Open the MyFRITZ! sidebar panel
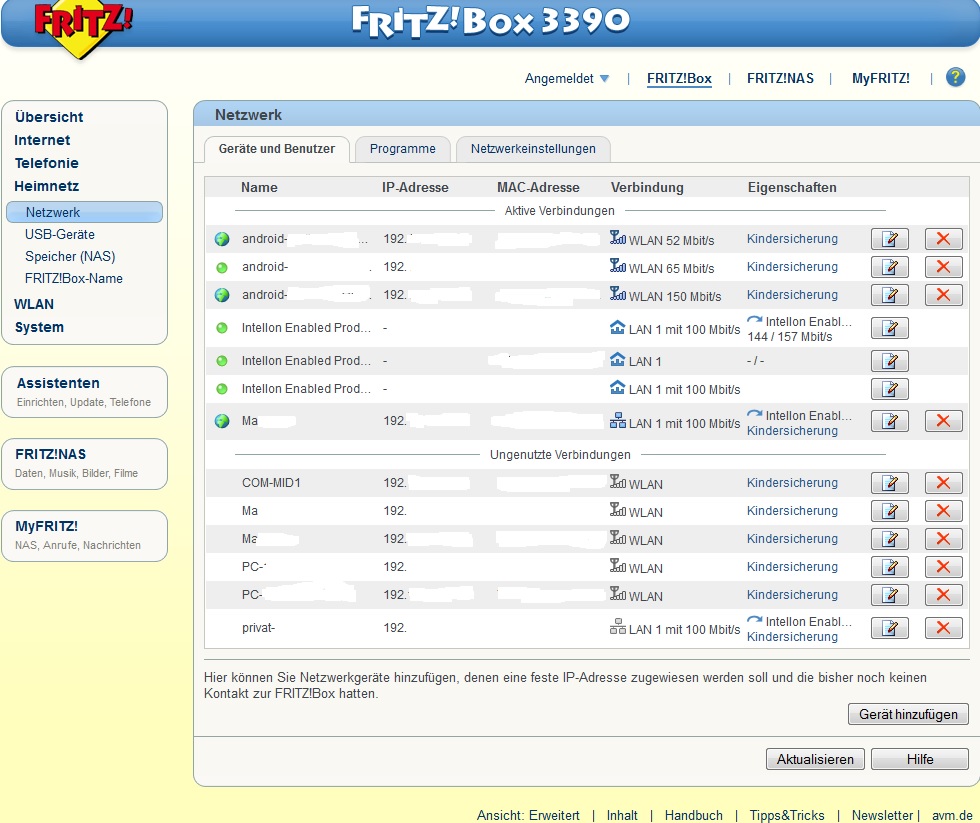The image size is (980, 823). point(84,536)
